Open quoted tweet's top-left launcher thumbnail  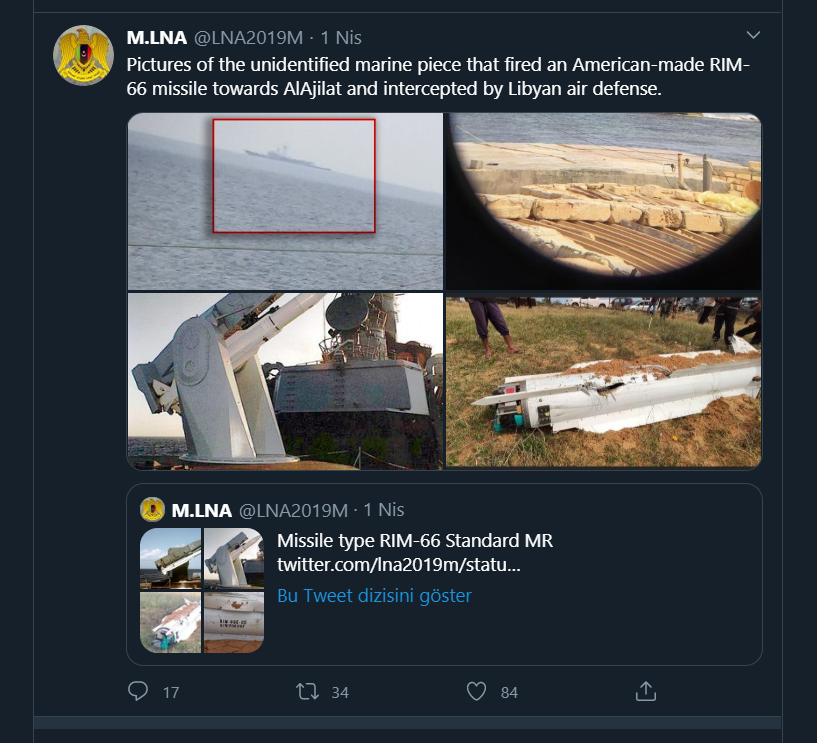170,559
